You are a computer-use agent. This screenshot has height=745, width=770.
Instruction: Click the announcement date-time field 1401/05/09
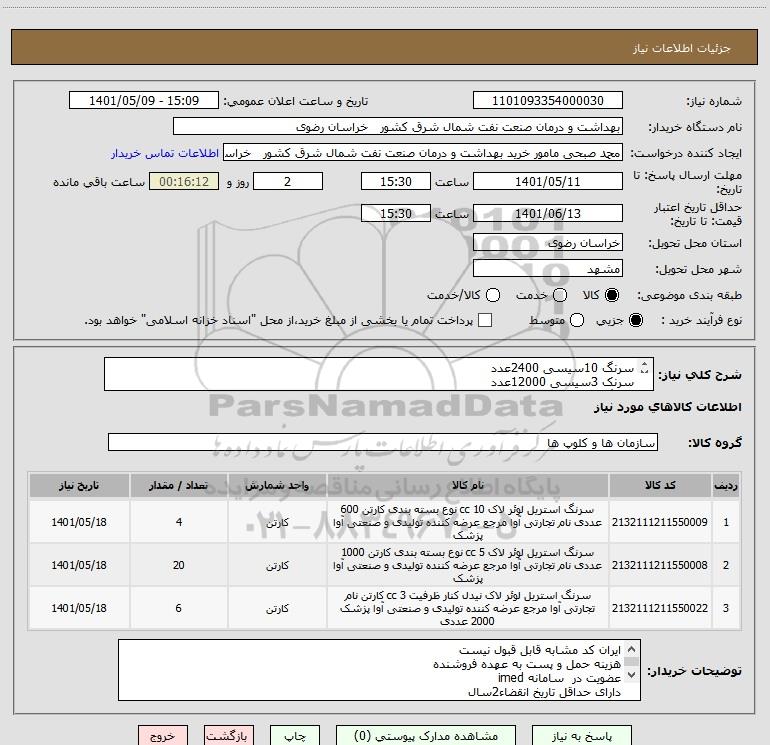[x=144, y=101]
